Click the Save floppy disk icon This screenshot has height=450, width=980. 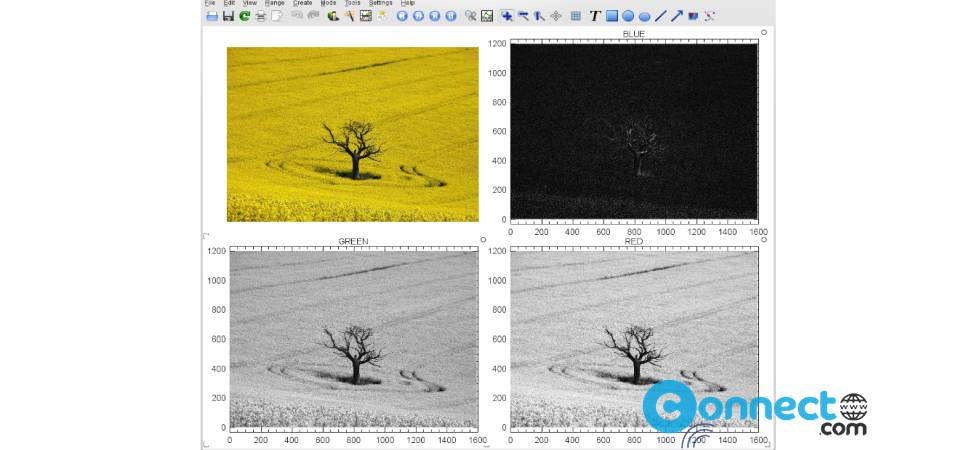[x=228, y=16]
